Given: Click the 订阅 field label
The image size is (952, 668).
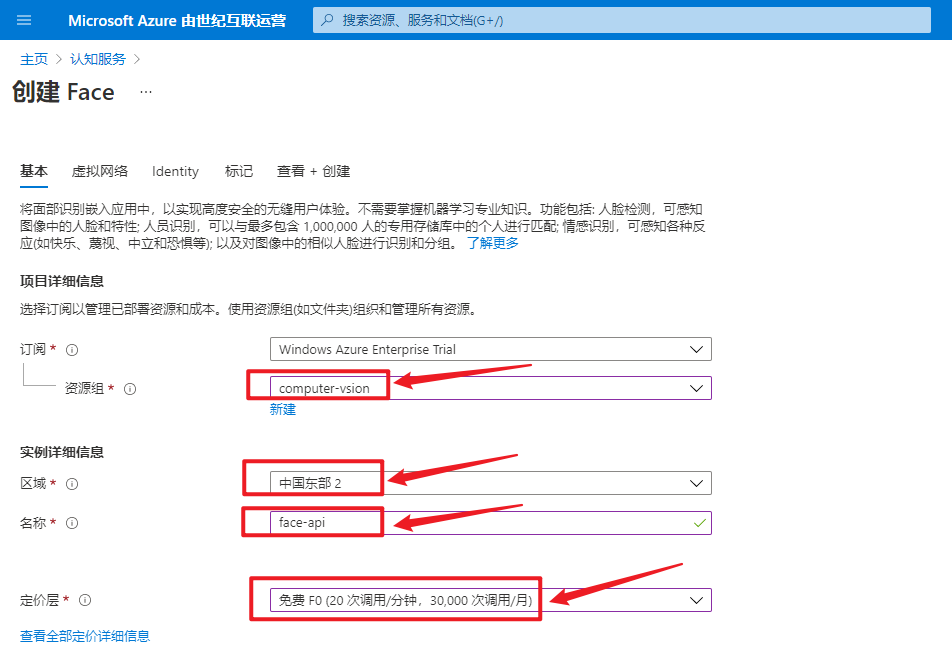Looking at the screenshot, I should coord(33,349).
